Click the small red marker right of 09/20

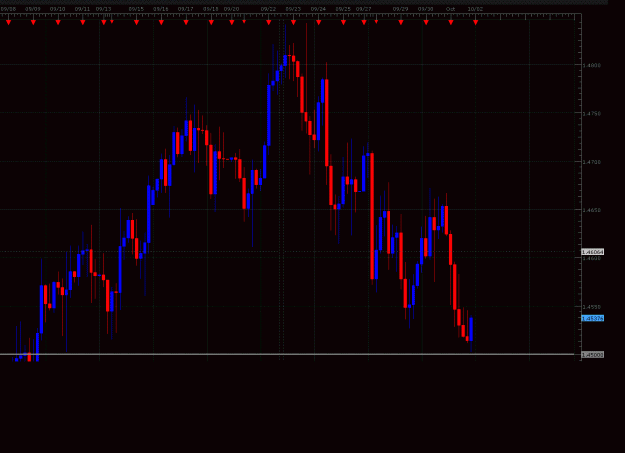pos(244,22)
